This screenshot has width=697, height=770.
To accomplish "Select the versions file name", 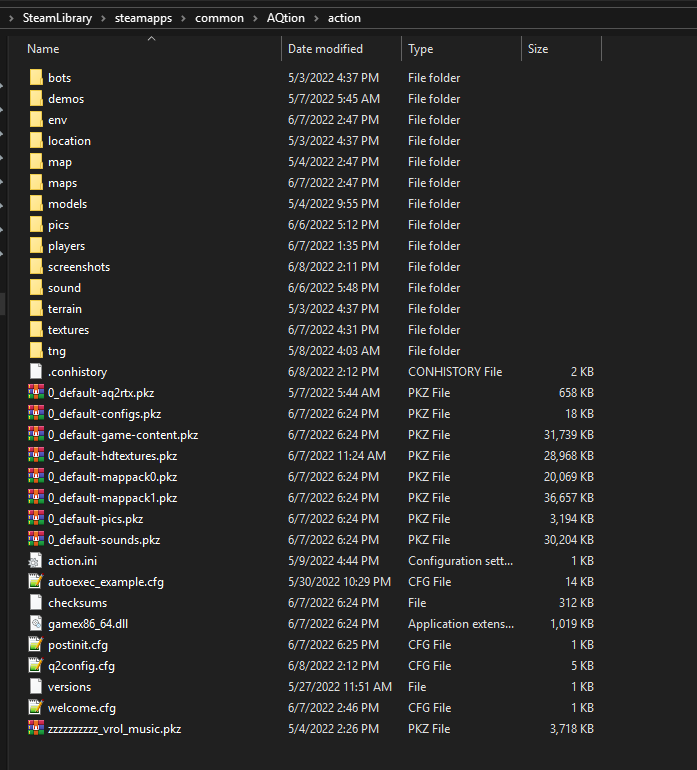I will point(69,687).
